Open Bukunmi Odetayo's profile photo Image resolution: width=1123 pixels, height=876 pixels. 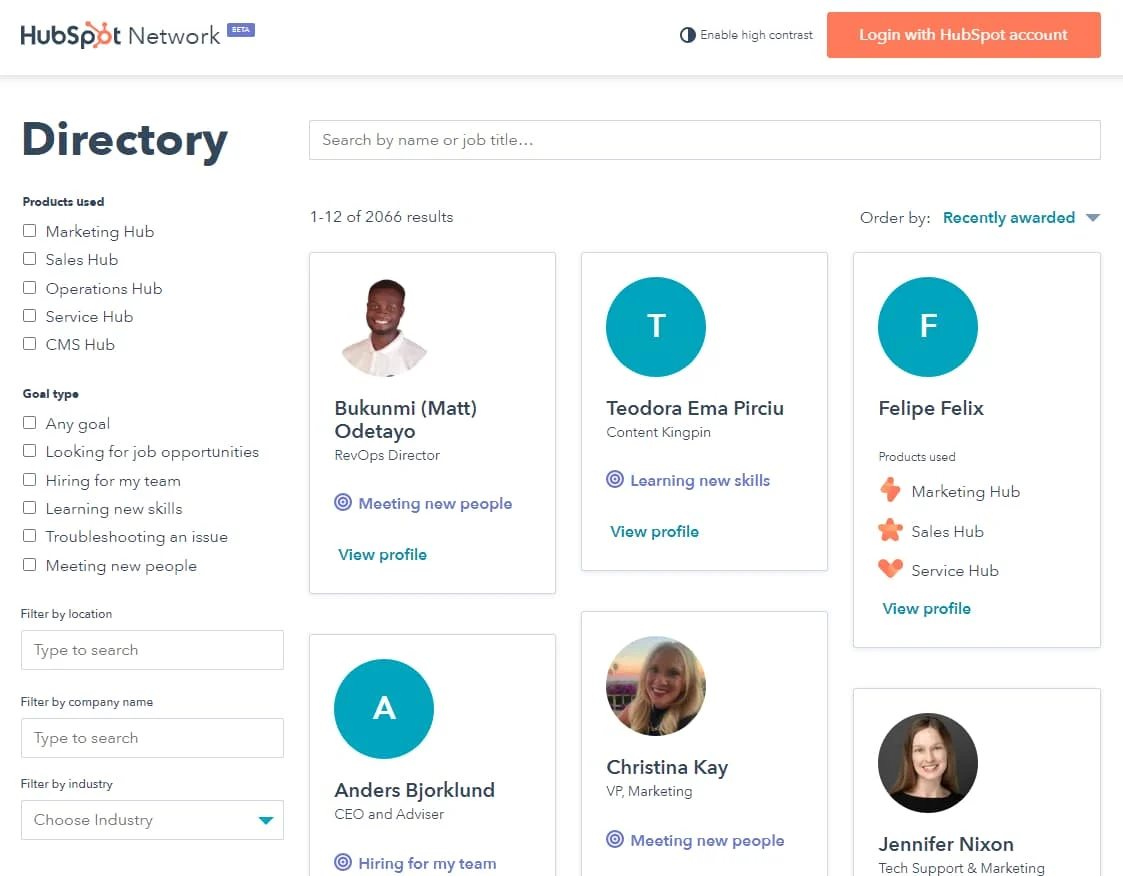[384, 327]
